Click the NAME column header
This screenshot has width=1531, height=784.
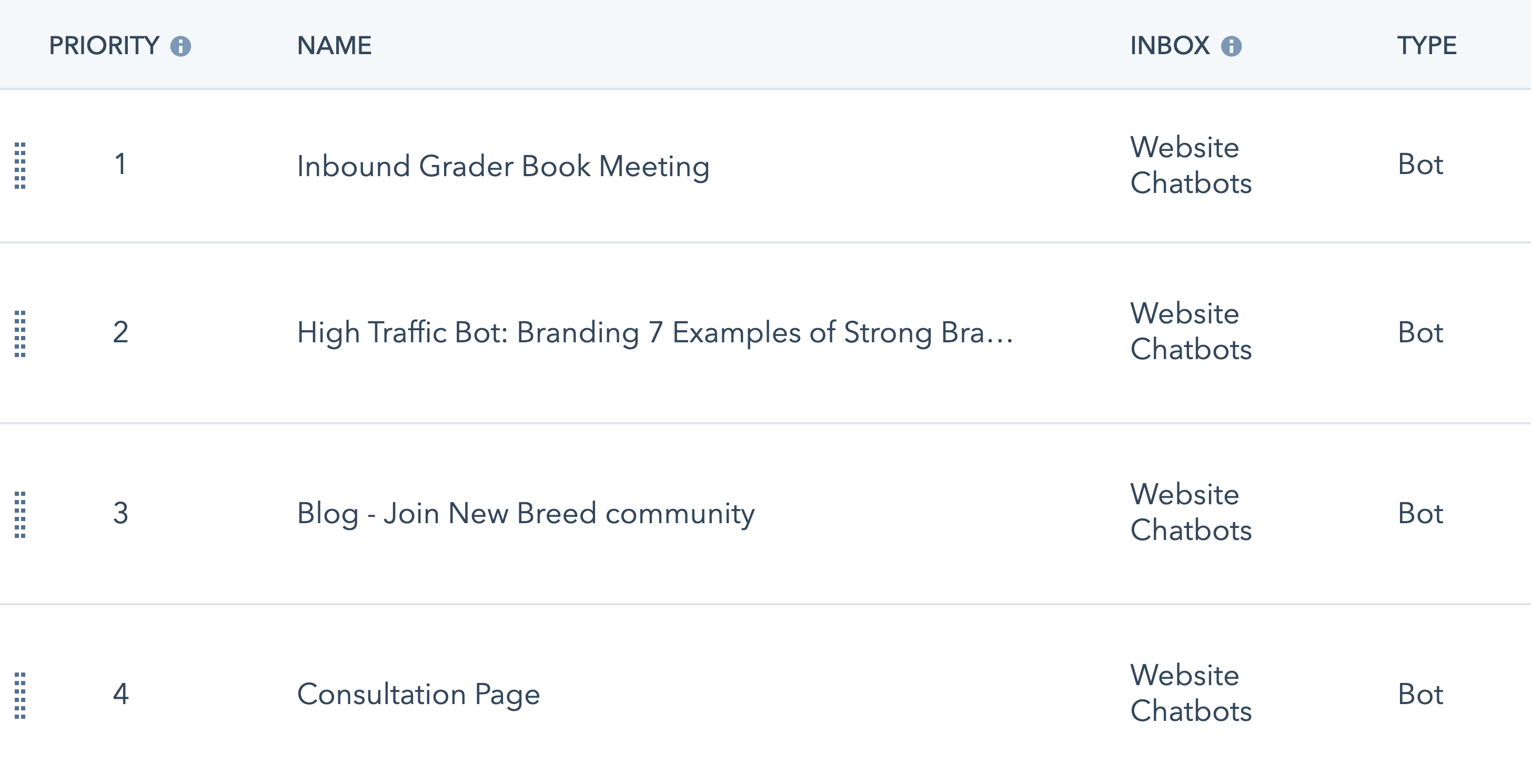pyautogui.click(x=334, y=46)
